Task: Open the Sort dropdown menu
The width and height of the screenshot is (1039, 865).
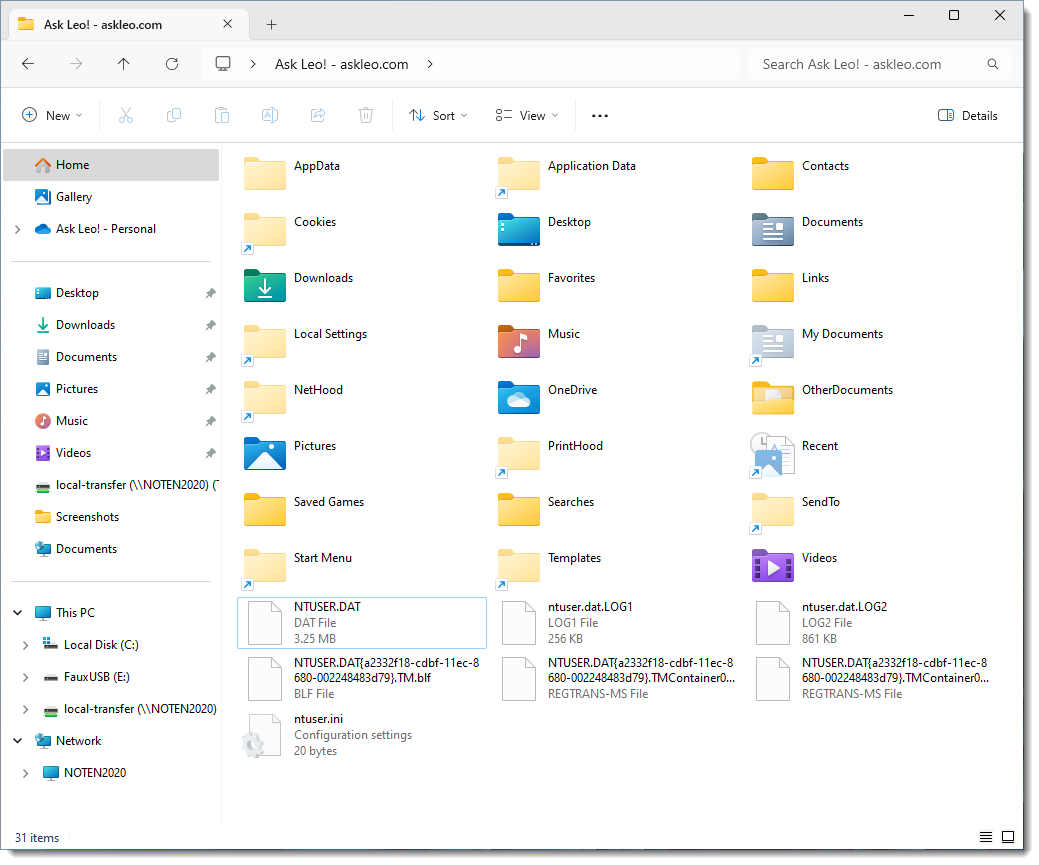Action: pyautogui.click(x=438, y=116)
